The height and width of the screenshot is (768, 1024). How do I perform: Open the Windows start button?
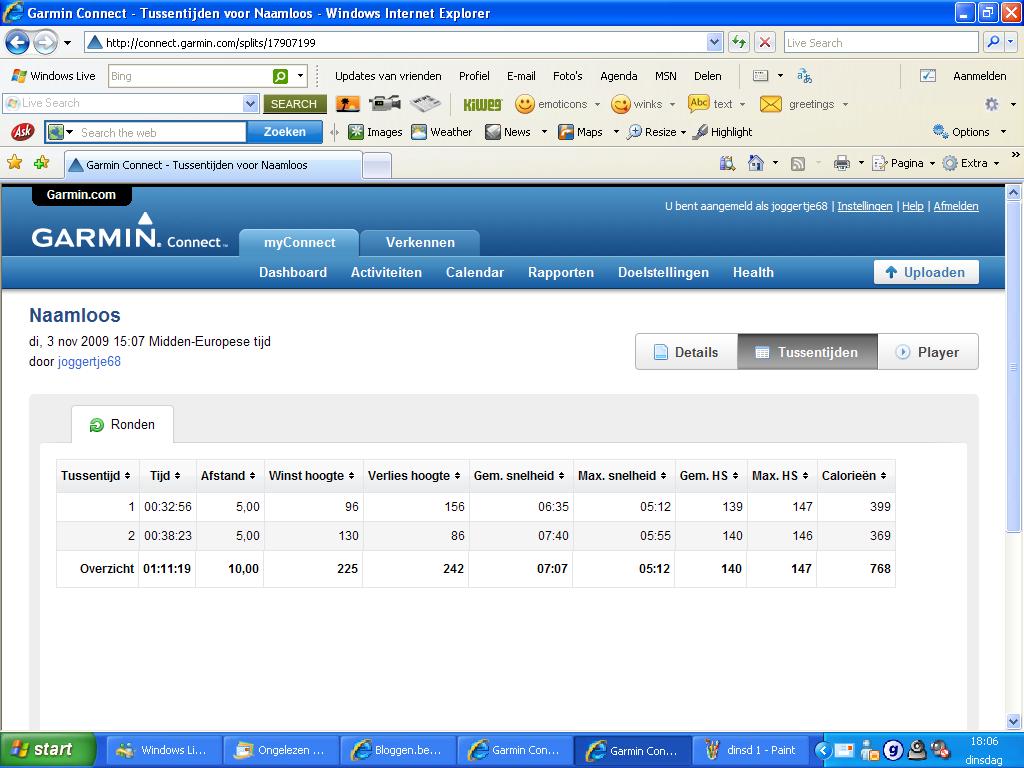pos(48,750)
